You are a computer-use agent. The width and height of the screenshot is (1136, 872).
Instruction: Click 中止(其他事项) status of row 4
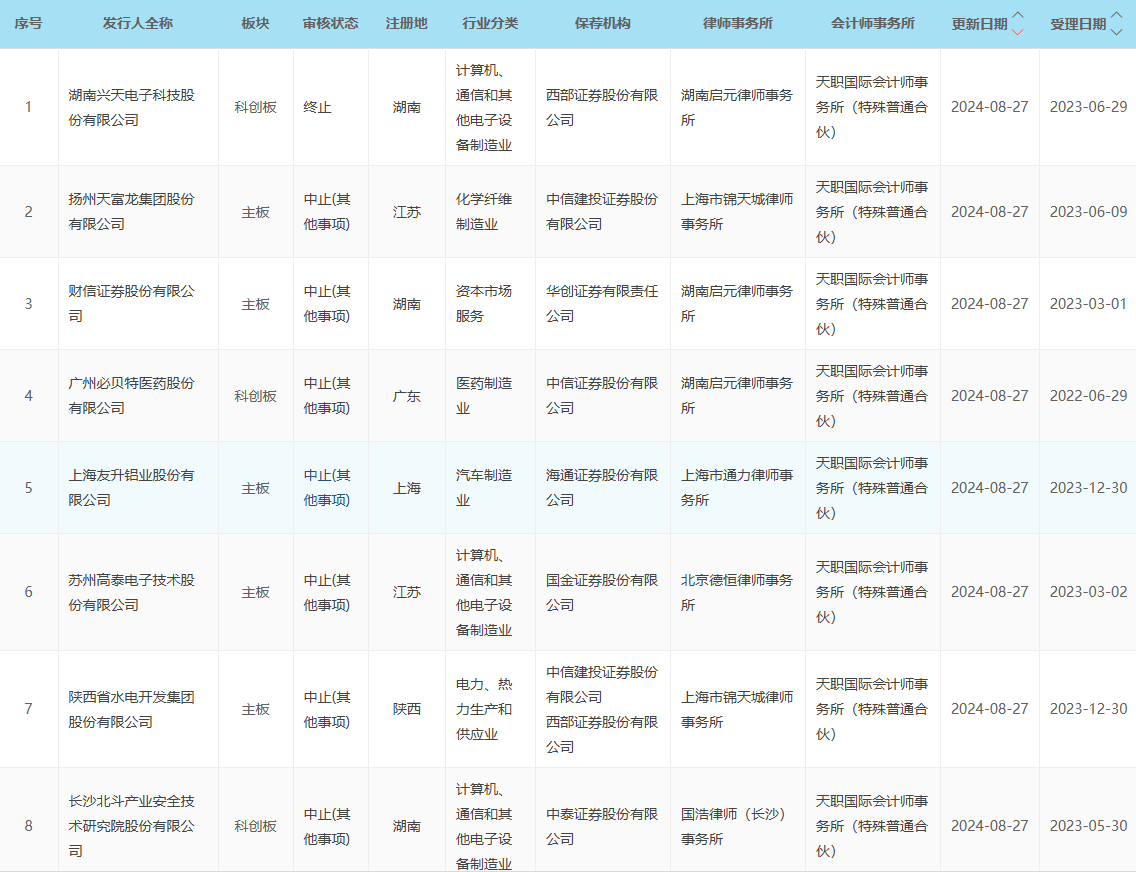tap(330, 395)
